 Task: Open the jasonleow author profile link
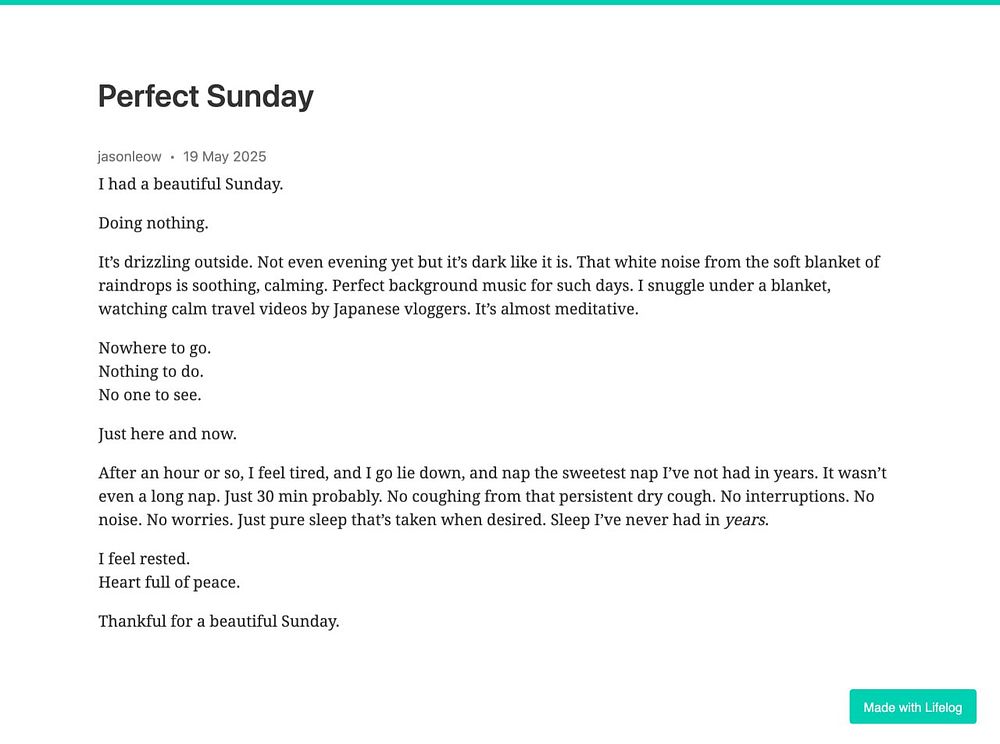tap(129, 156)
